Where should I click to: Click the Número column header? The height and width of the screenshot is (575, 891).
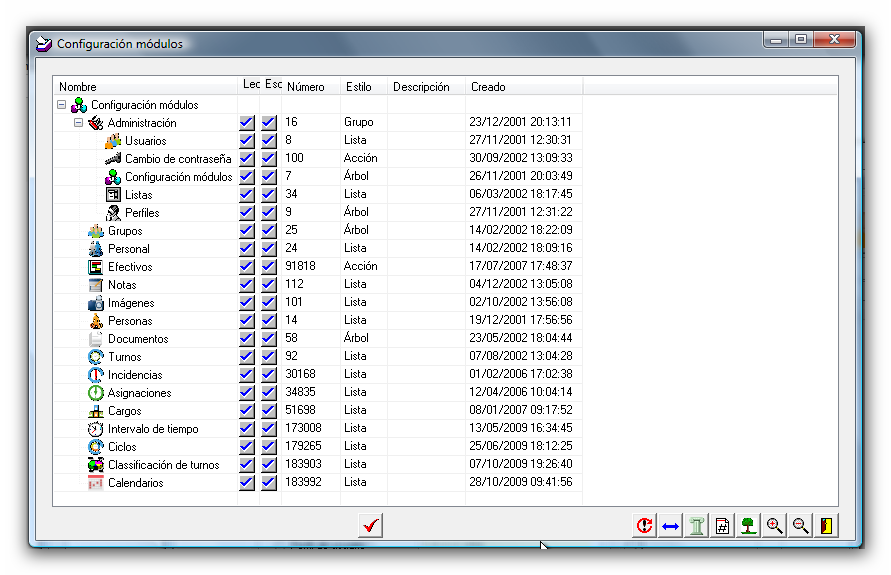pos(305,87)
